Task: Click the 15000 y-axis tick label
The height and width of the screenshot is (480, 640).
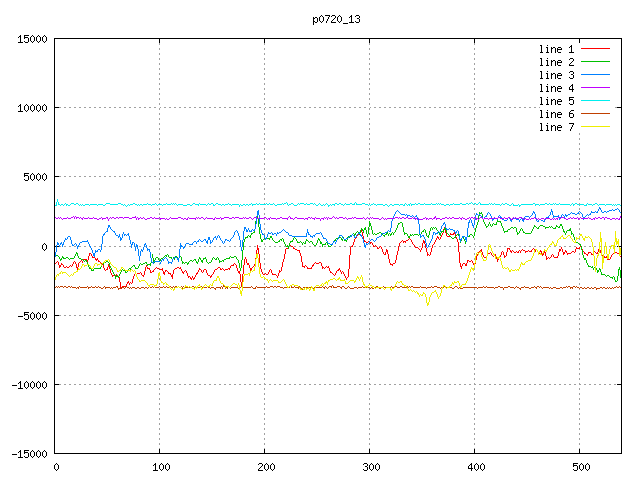Action: 31,39
